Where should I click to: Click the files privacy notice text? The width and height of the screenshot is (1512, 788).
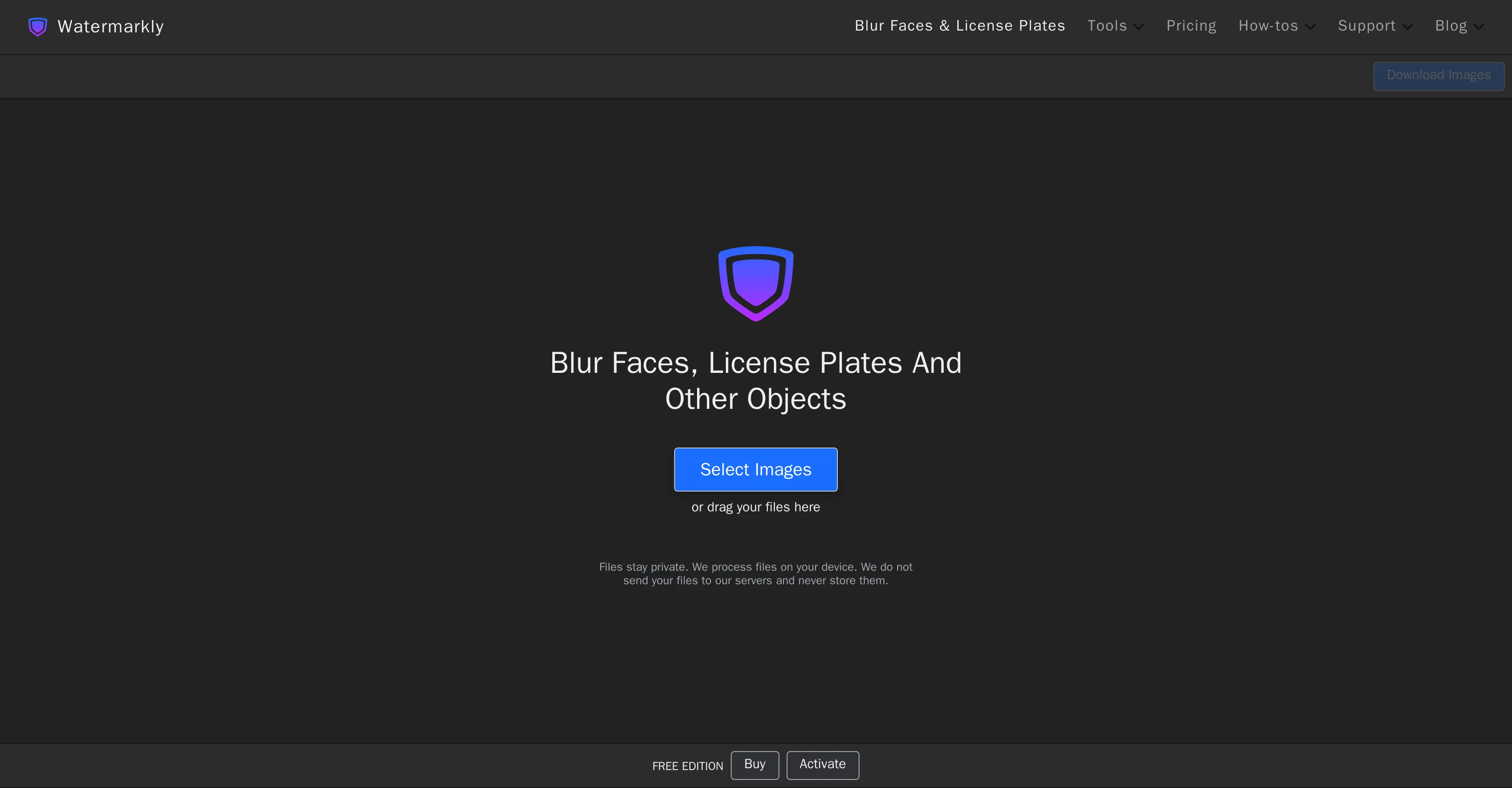pos(756,573)
